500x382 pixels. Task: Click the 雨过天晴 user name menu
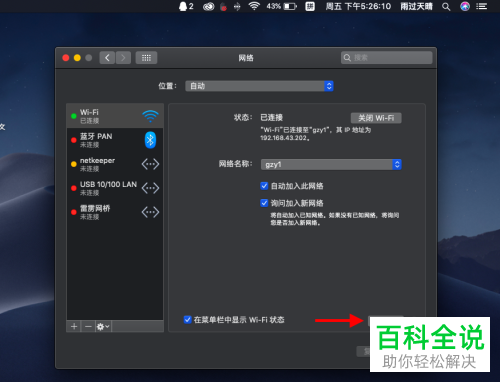coord(416,6)
